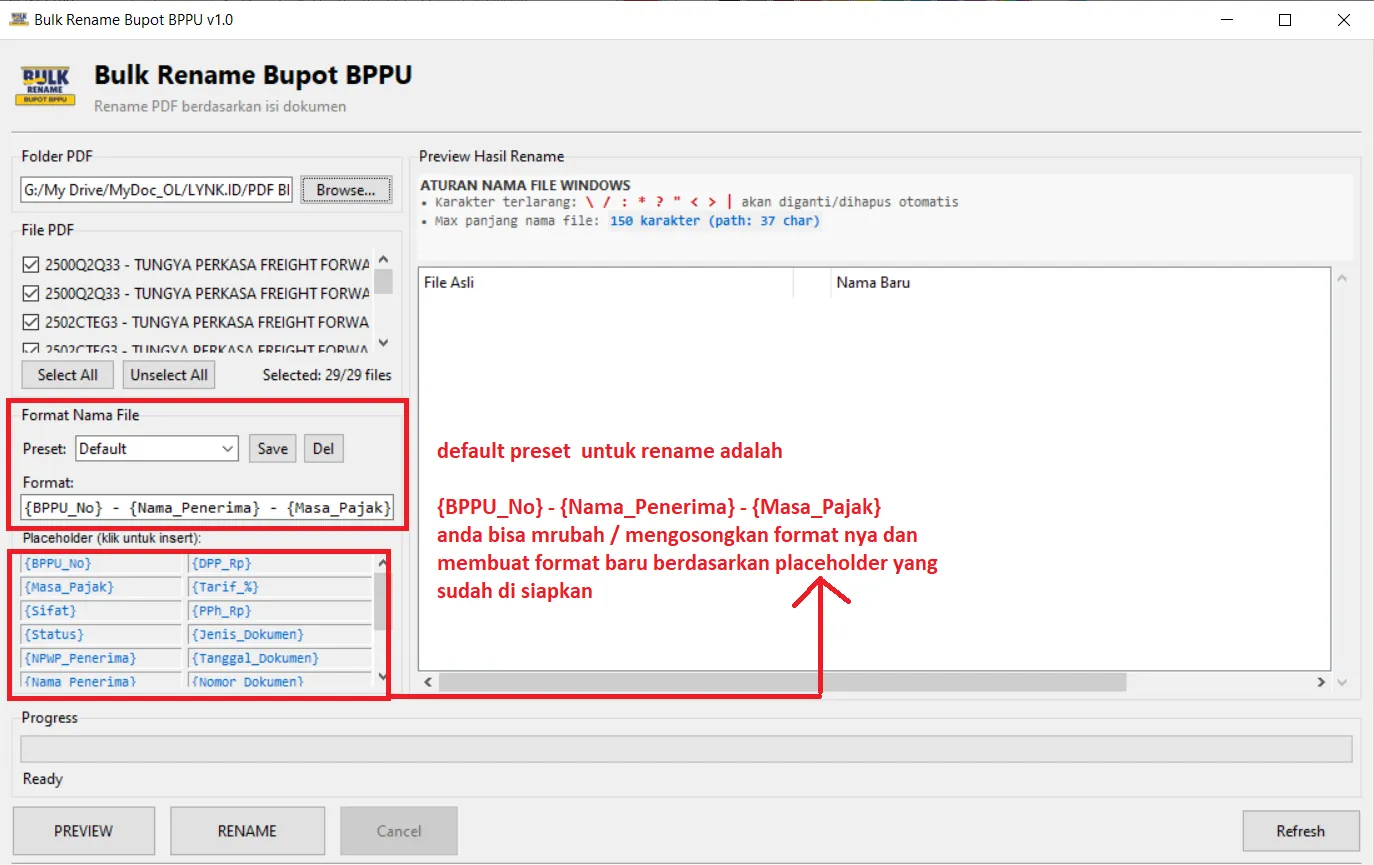
Task: Click the Select All button
Action: click(67, 375)
